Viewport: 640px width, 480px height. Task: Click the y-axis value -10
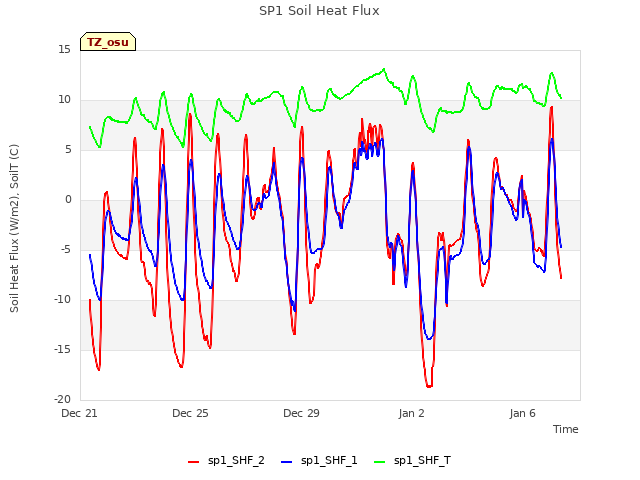63,300
